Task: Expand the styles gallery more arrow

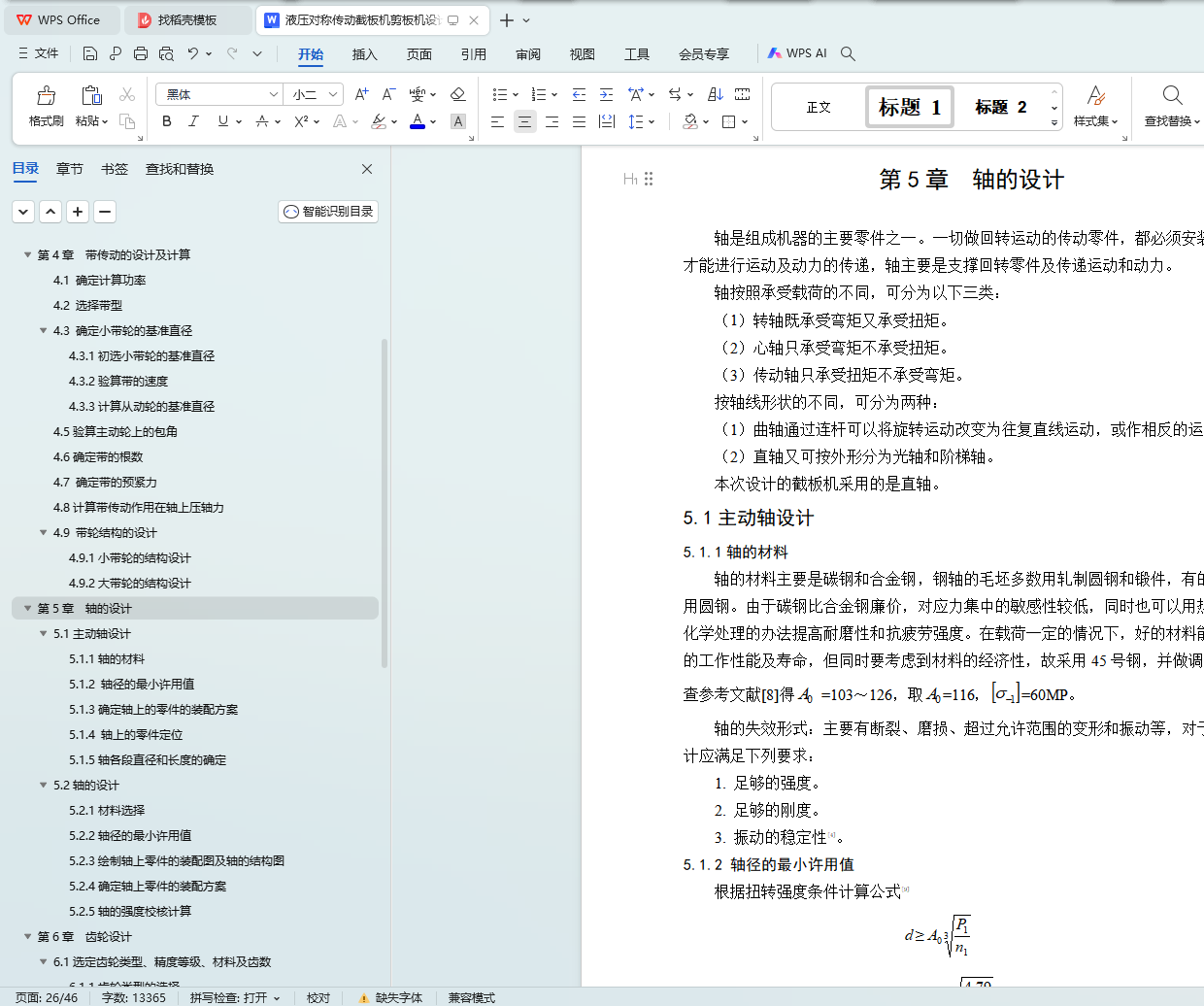Action: click(x=1054, y=122)
